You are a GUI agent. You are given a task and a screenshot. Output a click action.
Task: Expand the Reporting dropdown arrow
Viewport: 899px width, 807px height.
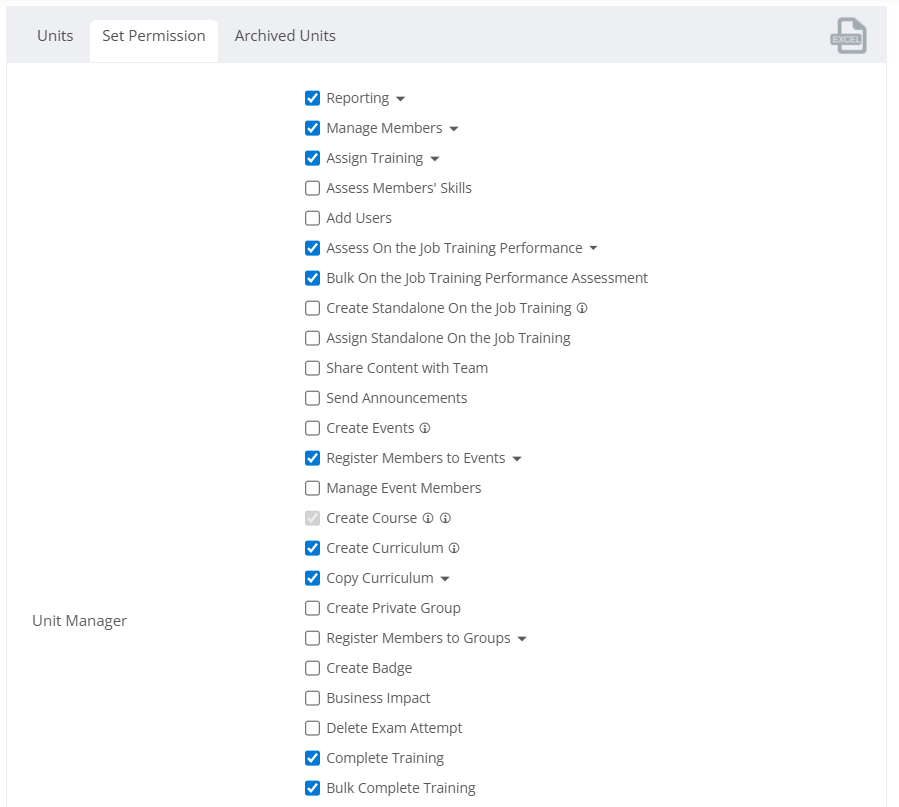pyautogui.click(x=401, y=99)
